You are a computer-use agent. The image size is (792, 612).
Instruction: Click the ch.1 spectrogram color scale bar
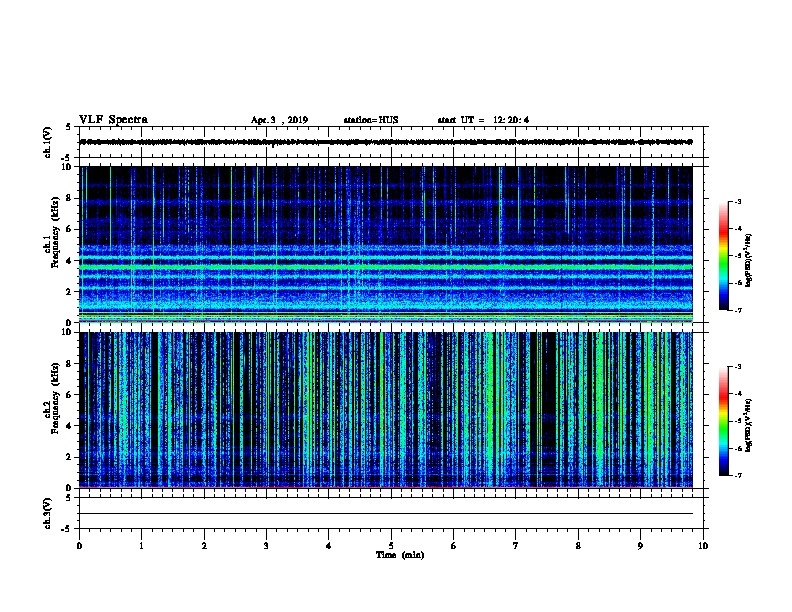point(724,256)
